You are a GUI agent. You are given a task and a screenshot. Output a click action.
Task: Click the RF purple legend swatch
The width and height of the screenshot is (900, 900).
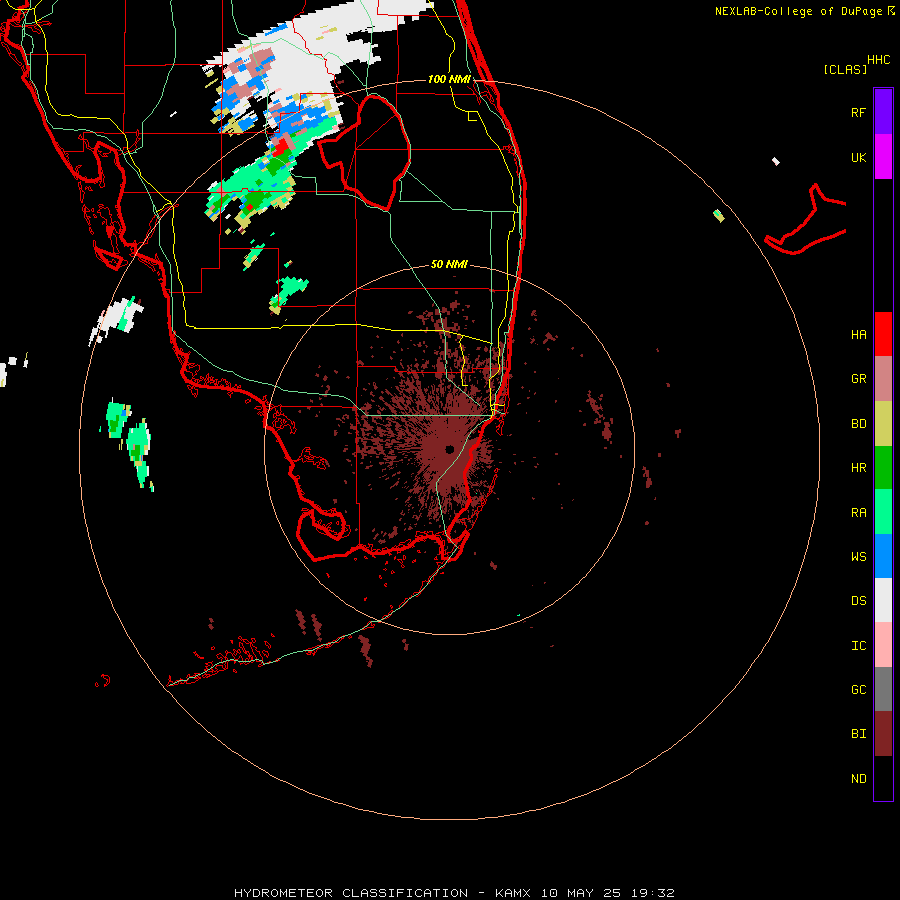click(883, 112)
